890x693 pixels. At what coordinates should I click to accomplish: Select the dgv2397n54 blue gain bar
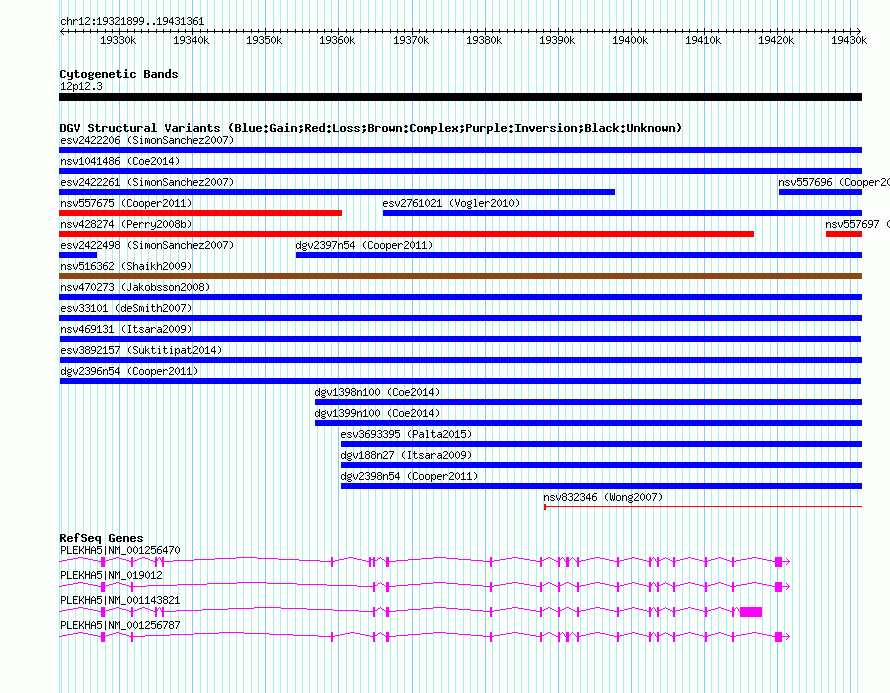pos(579,255)
